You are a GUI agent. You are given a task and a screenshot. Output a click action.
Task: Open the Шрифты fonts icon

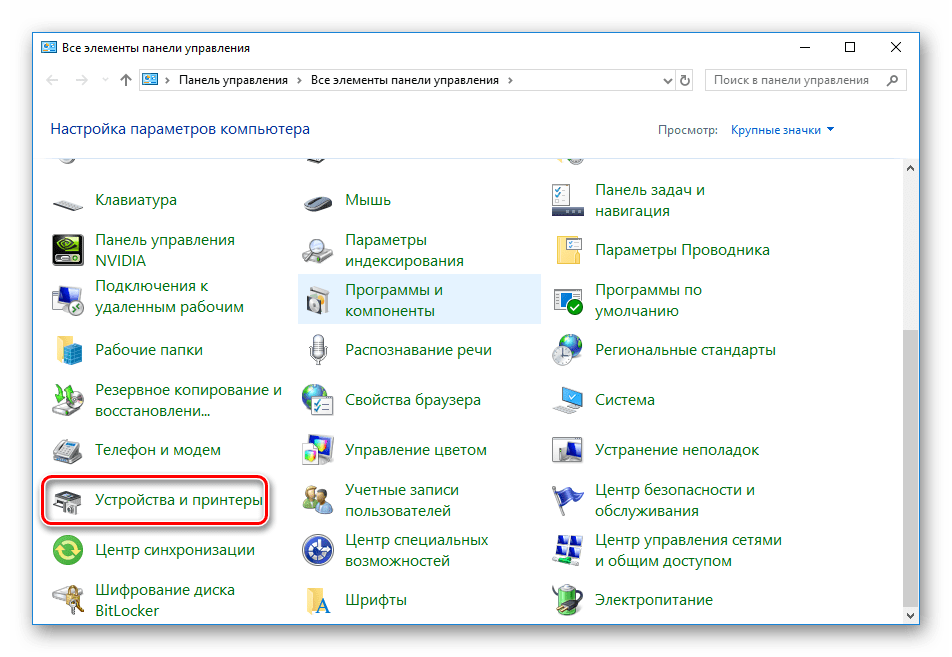(317, 600)
